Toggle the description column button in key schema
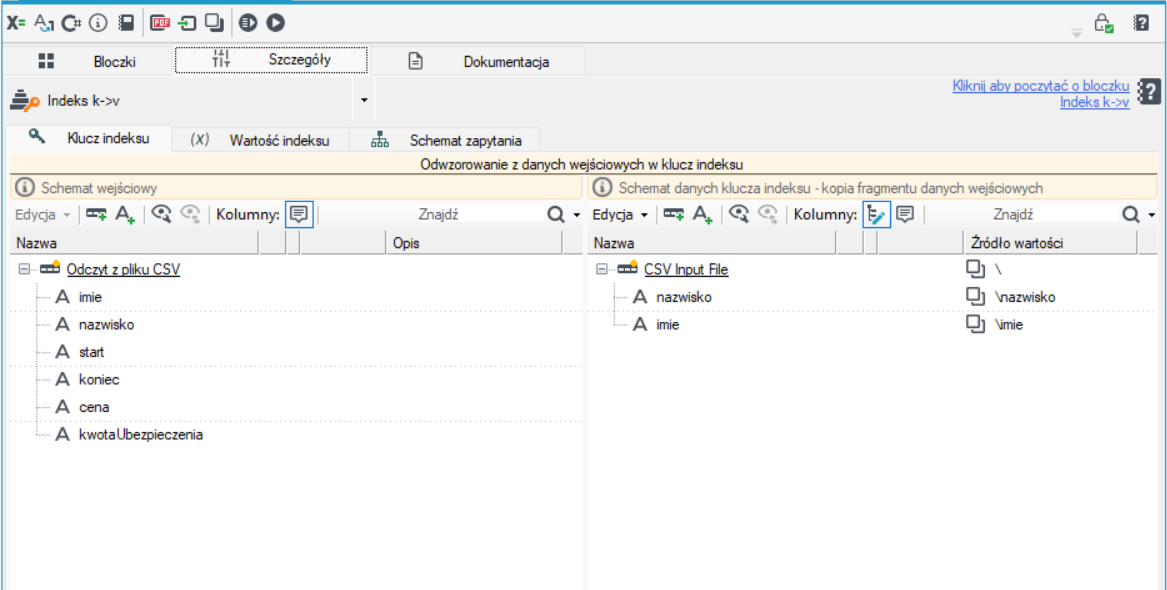This screenshot has width=1167, height=590. tap(905, 215)
